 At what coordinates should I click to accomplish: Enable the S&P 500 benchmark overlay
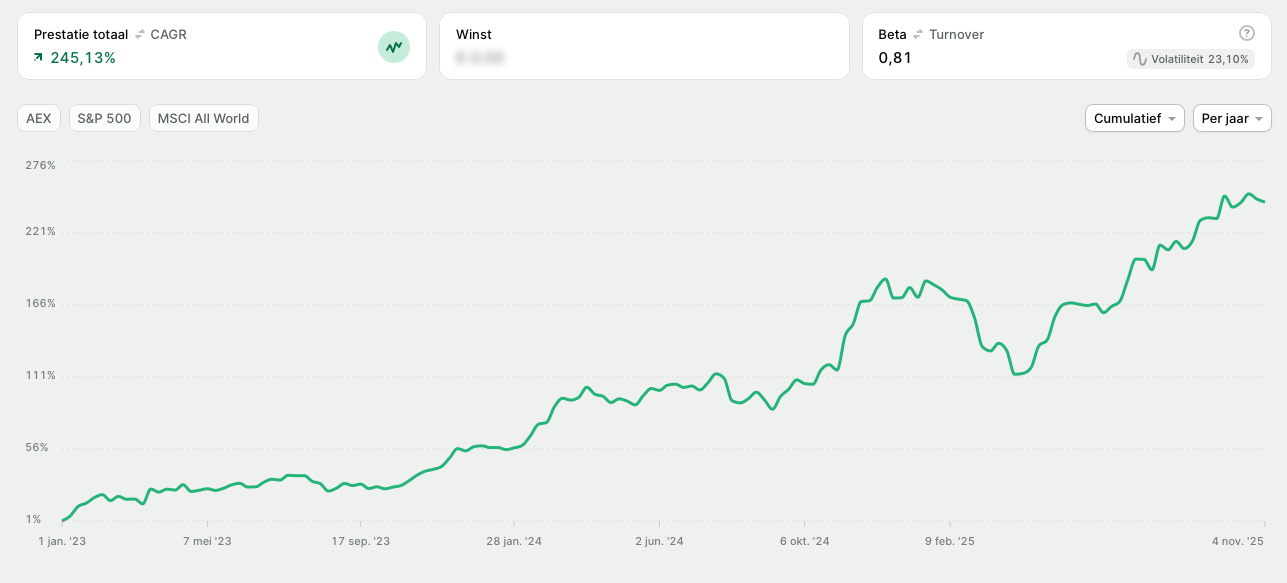tap(104, 118)
